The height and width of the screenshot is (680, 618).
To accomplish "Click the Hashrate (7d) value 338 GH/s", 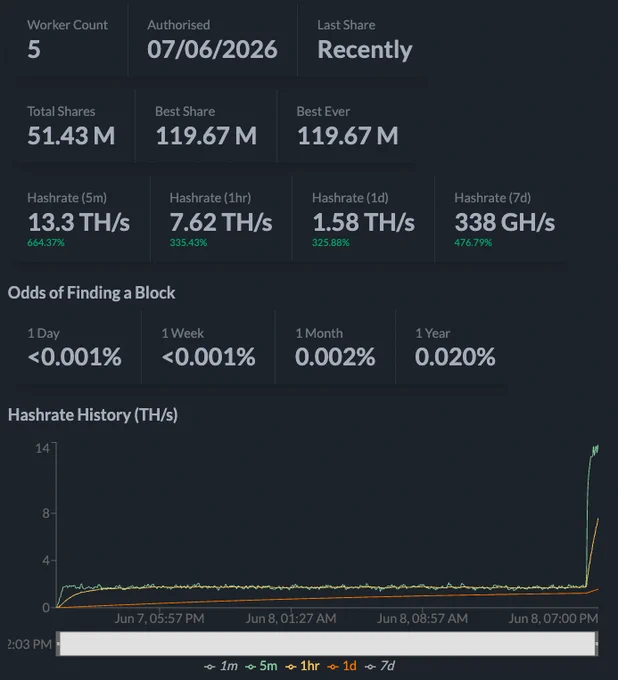I will coord(505,222).
